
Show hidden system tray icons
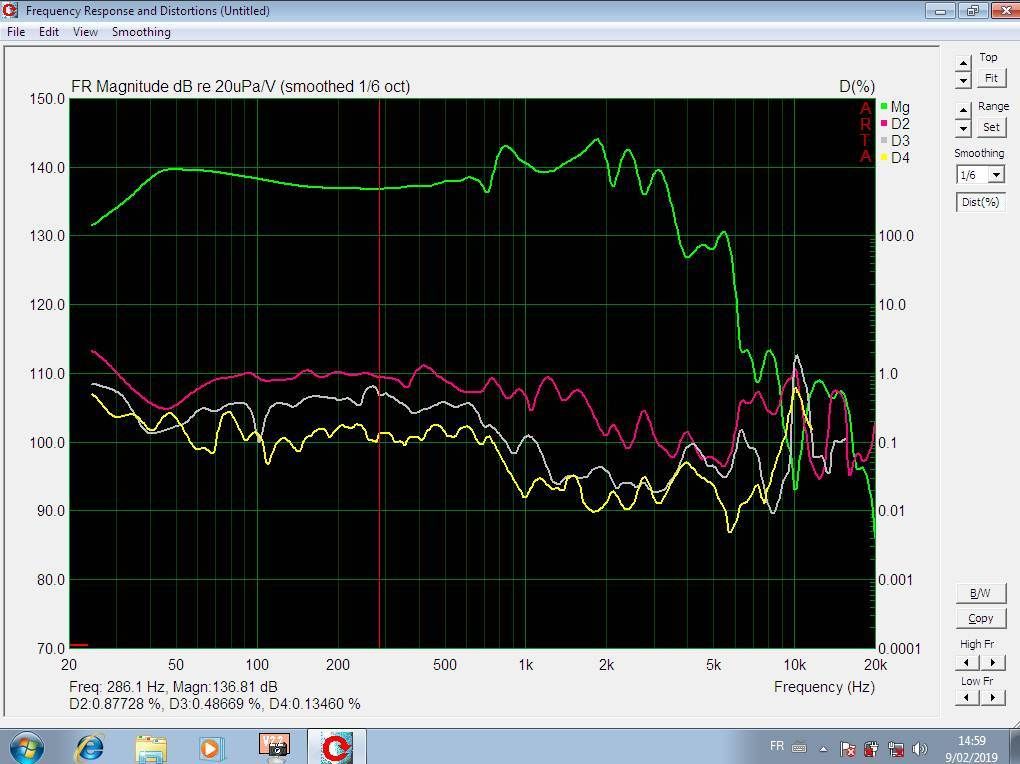point(824,748)
